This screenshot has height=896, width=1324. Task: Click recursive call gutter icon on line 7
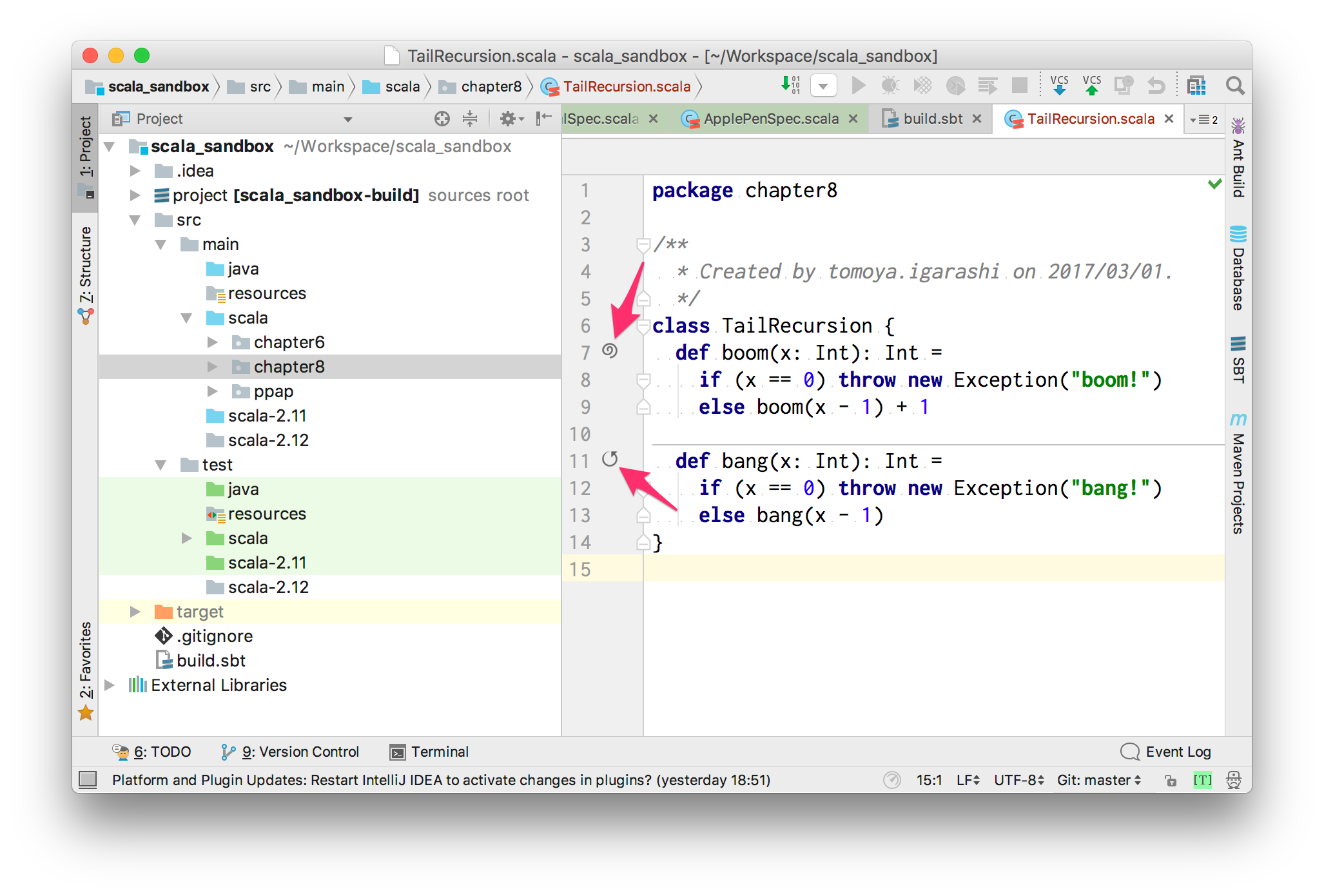(x=610, y=351)
